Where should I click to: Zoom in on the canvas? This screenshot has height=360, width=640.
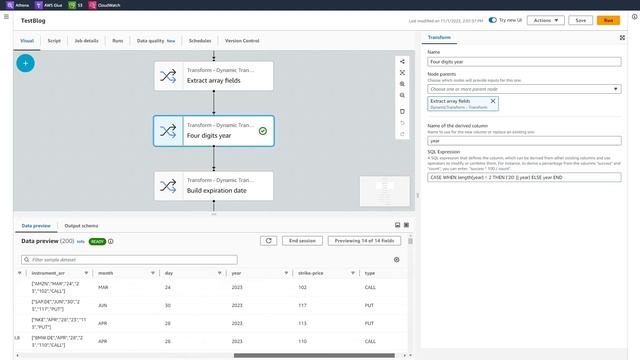pyautogui.click(x=402, y=84)
